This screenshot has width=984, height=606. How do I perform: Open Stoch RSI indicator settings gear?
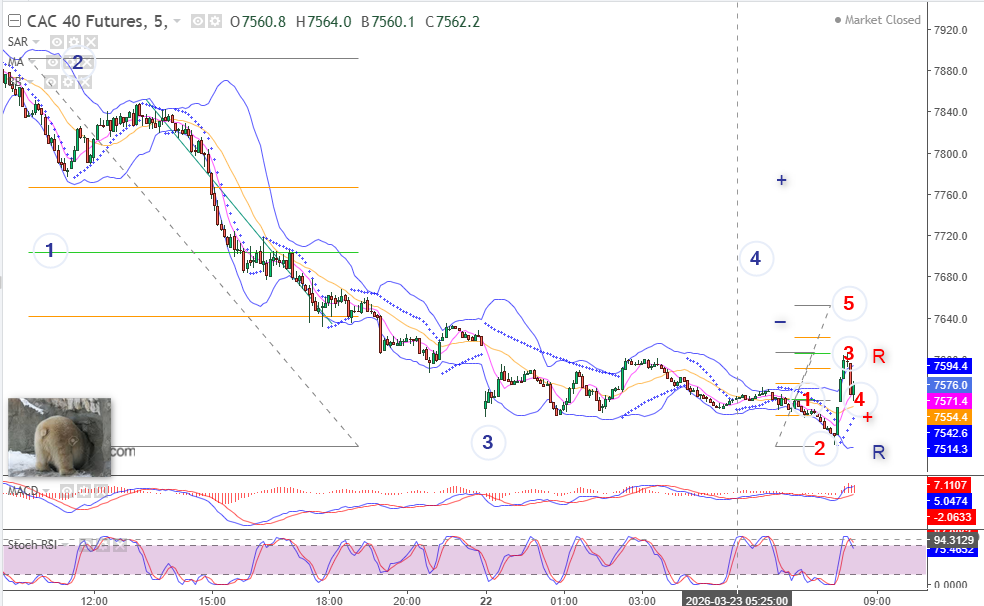click(x=103, y=545)
